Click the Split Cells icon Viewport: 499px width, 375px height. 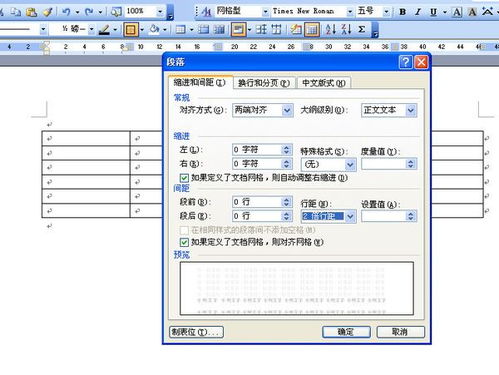tap(219, 30)
